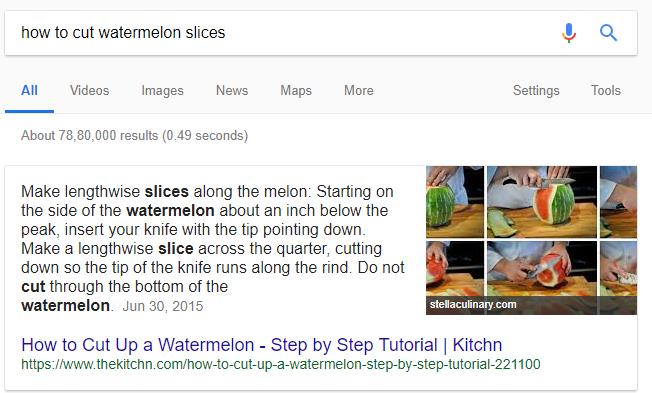Click inside the search query input field
Screen dimensions: 652x393
pyautogui.click(x=283, y=33)
